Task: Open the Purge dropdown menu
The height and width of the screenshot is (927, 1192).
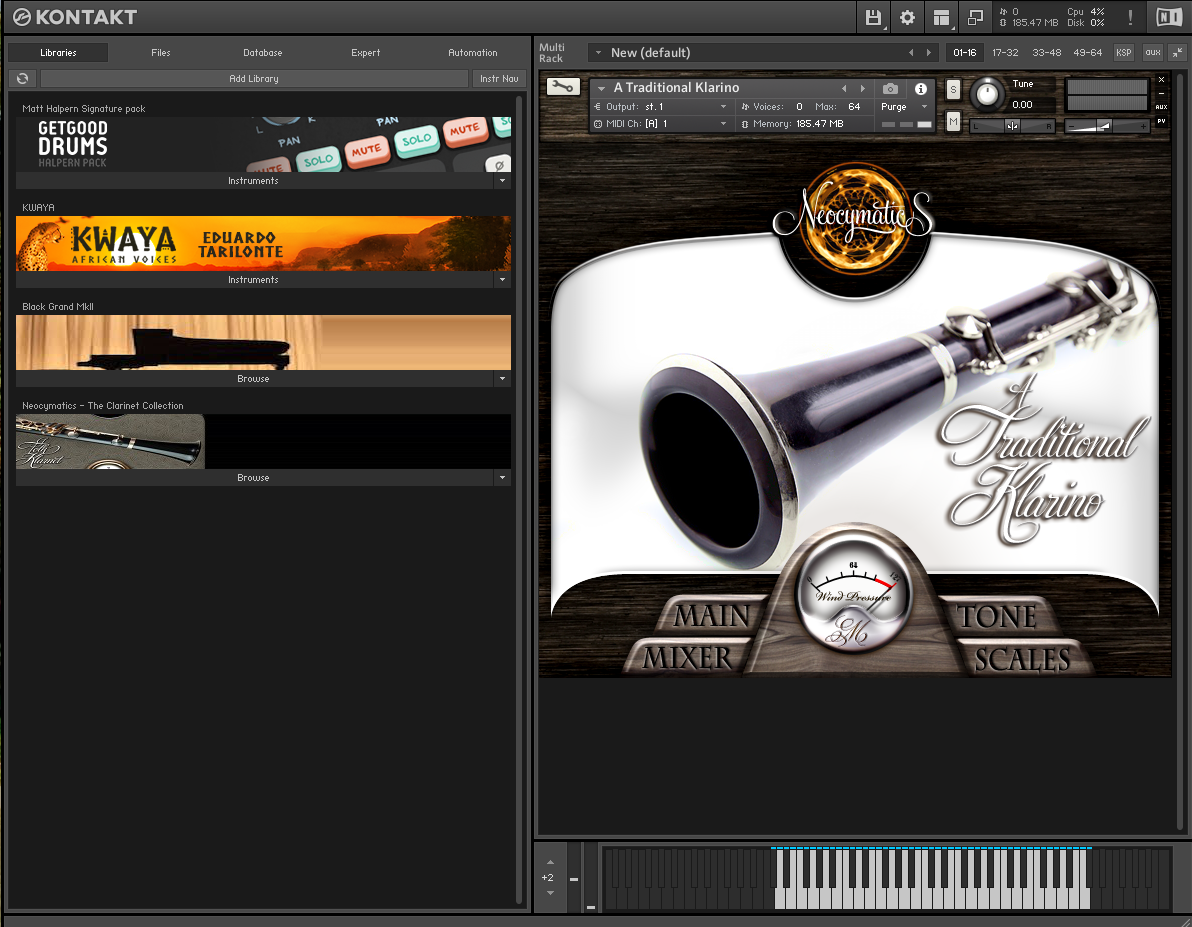Action: click(924, 106)
